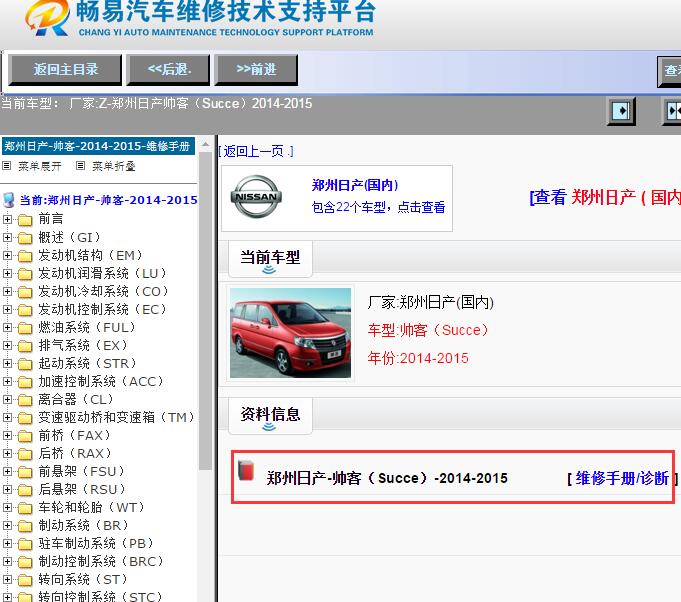The width and height of the screenshot is (681, 602).
Task: Click the folder icon for 离合器（CL）
Action: click(25, 400)
